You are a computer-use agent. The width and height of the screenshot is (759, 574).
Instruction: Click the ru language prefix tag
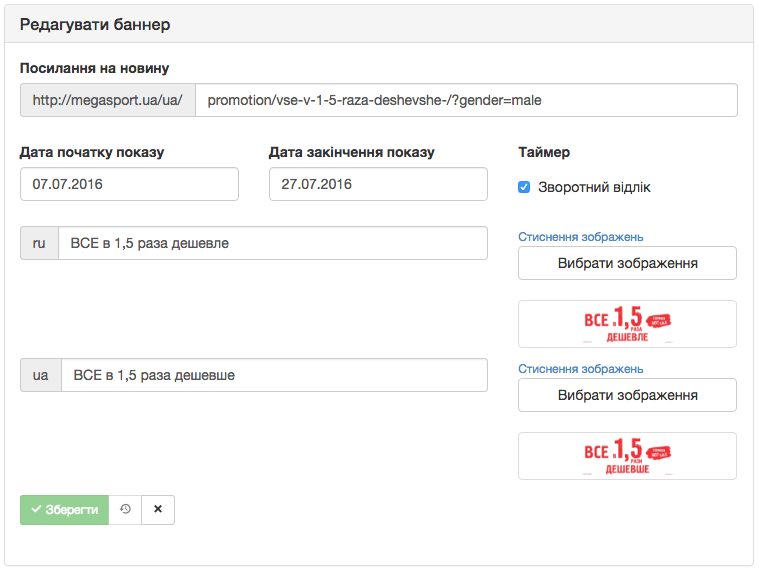(39, 243)
